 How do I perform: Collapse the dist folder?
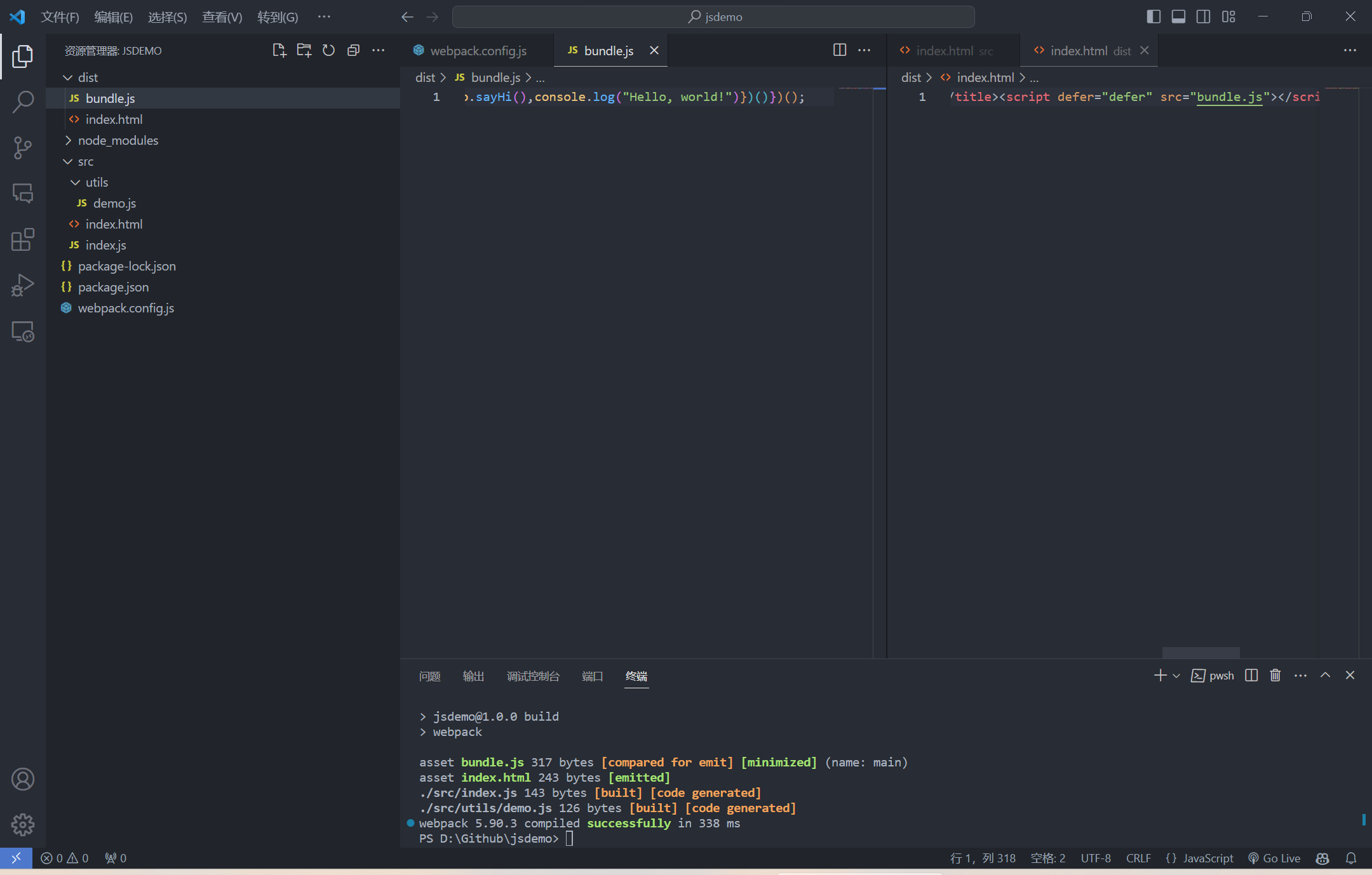click(88, 77)
